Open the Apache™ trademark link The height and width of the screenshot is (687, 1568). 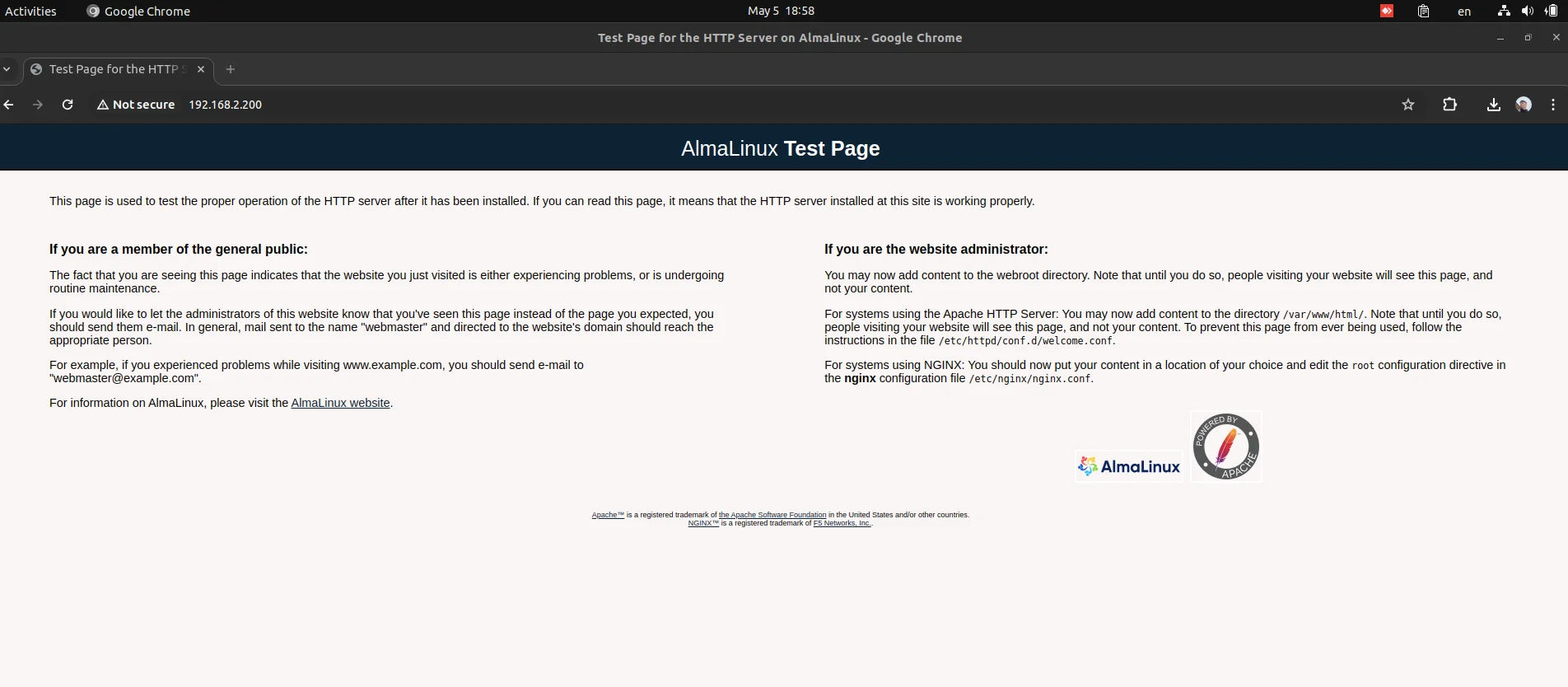(608, 515)
